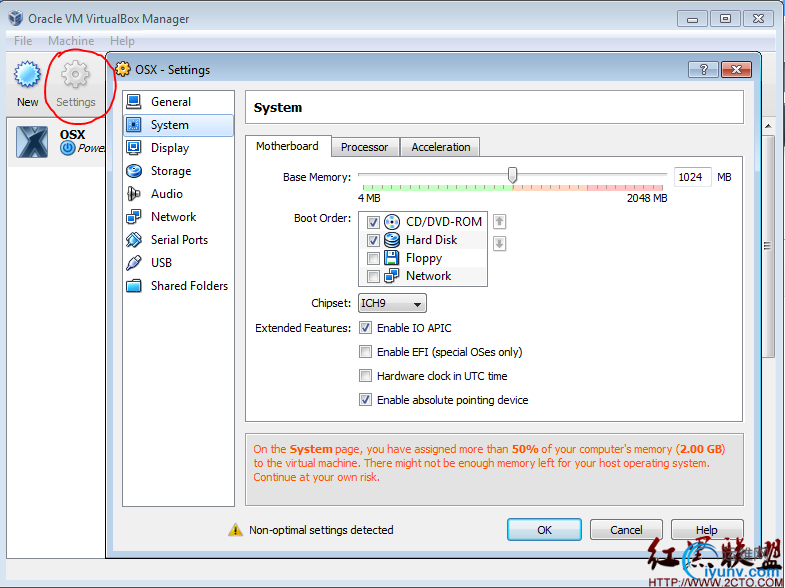Screen dimensions: 785x588
Task: Click the VirtualBox Manager scrollbar up arrow
Action: [768, 126]
